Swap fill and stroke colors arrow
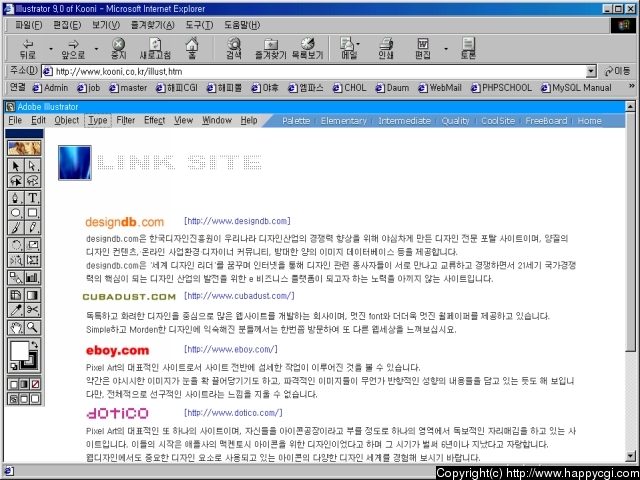This screenshot has height=480, width=640. pos(35,345)
